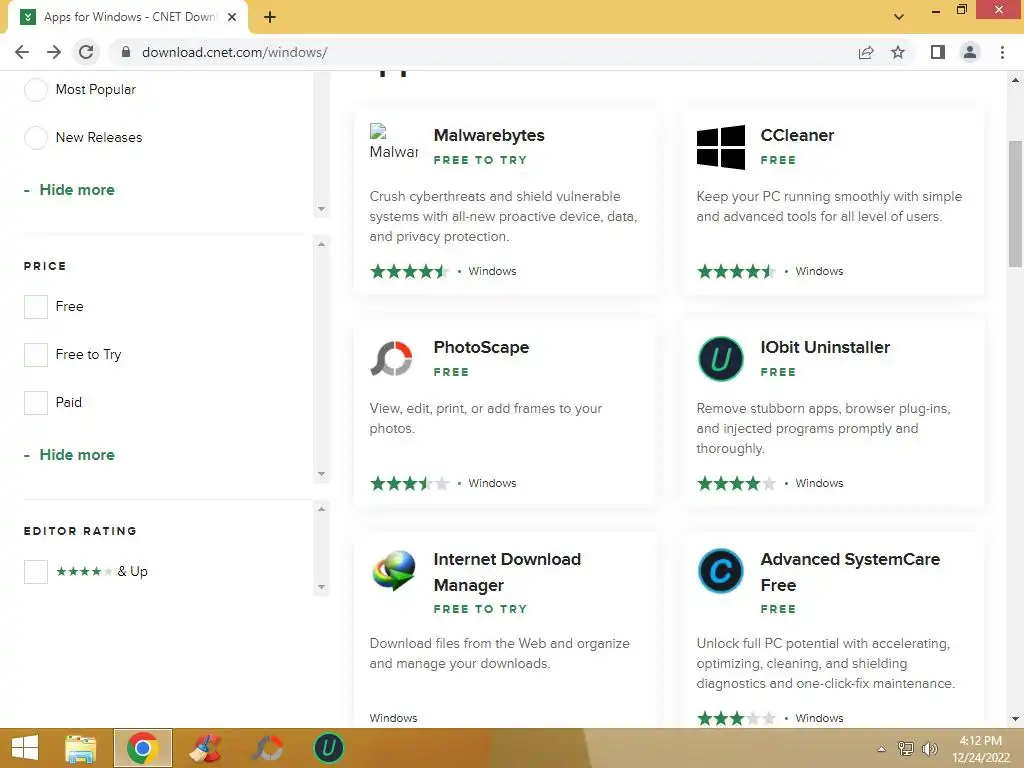Screen dimensions: 1024x768
Task: Click the share page icon
Action: pos(866,52)
